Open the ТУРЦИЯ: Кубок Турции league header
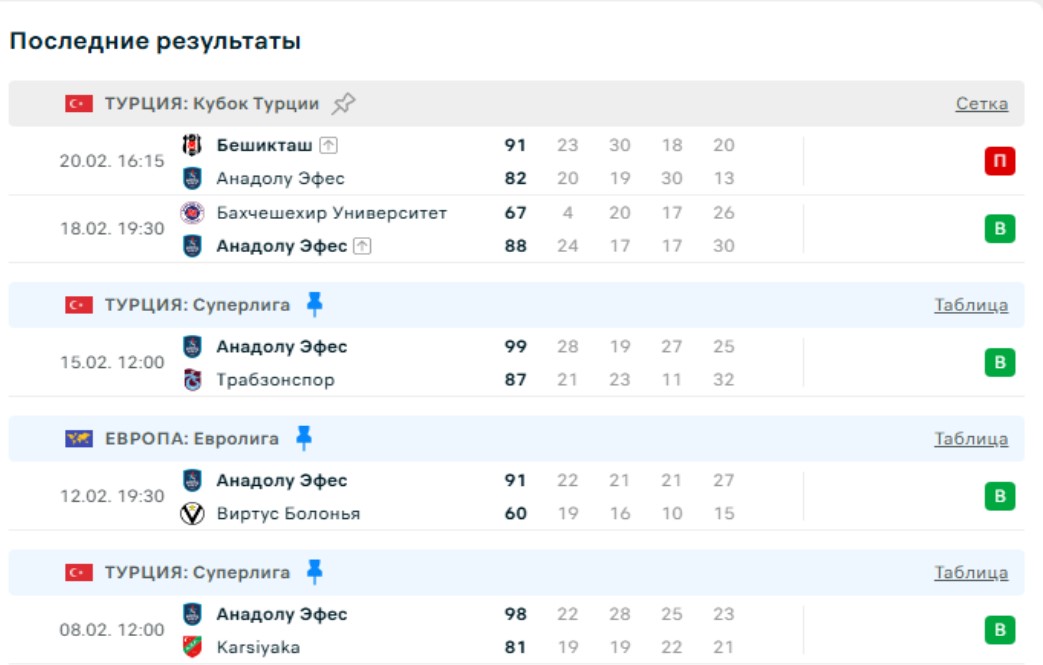1043x665 pixels. click(x=212, y=104)
